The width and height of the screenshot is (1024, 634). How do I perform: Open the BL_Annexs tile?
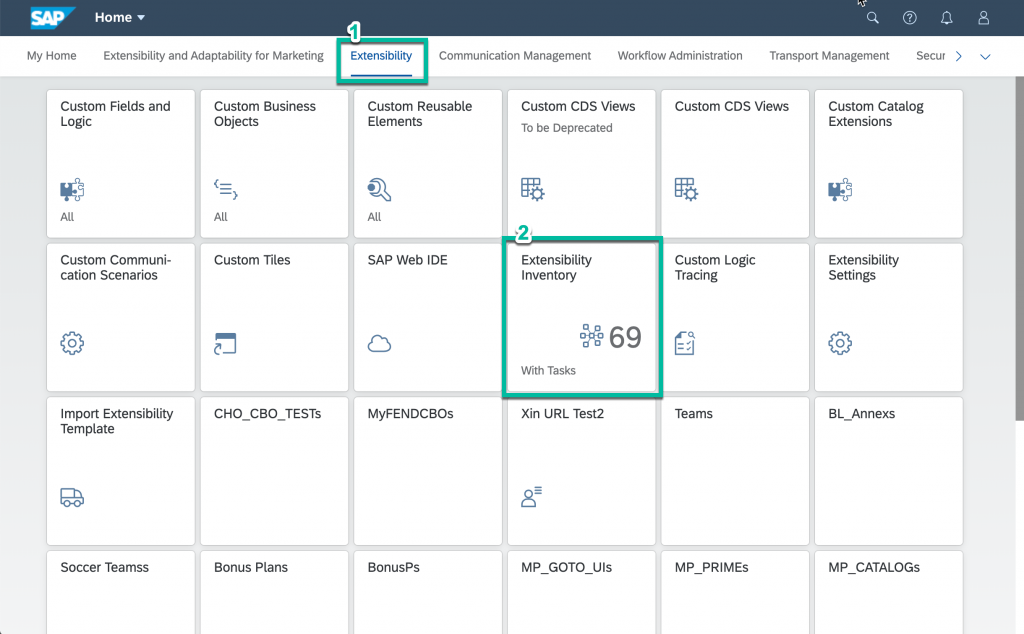[889, 471]
